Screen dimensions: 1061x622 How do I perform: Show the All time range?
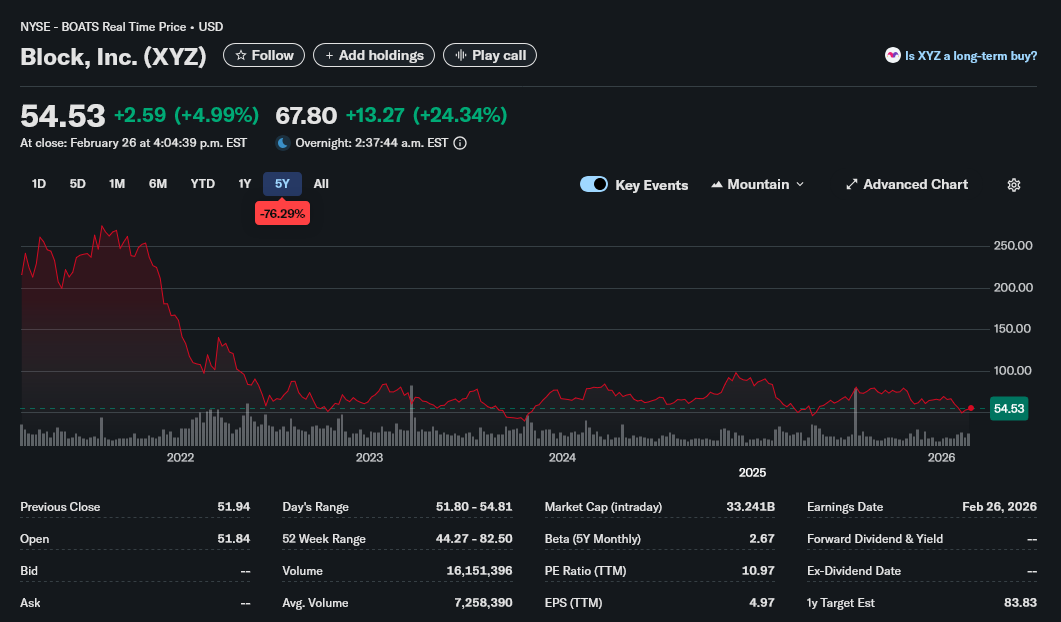pos(321,183)
